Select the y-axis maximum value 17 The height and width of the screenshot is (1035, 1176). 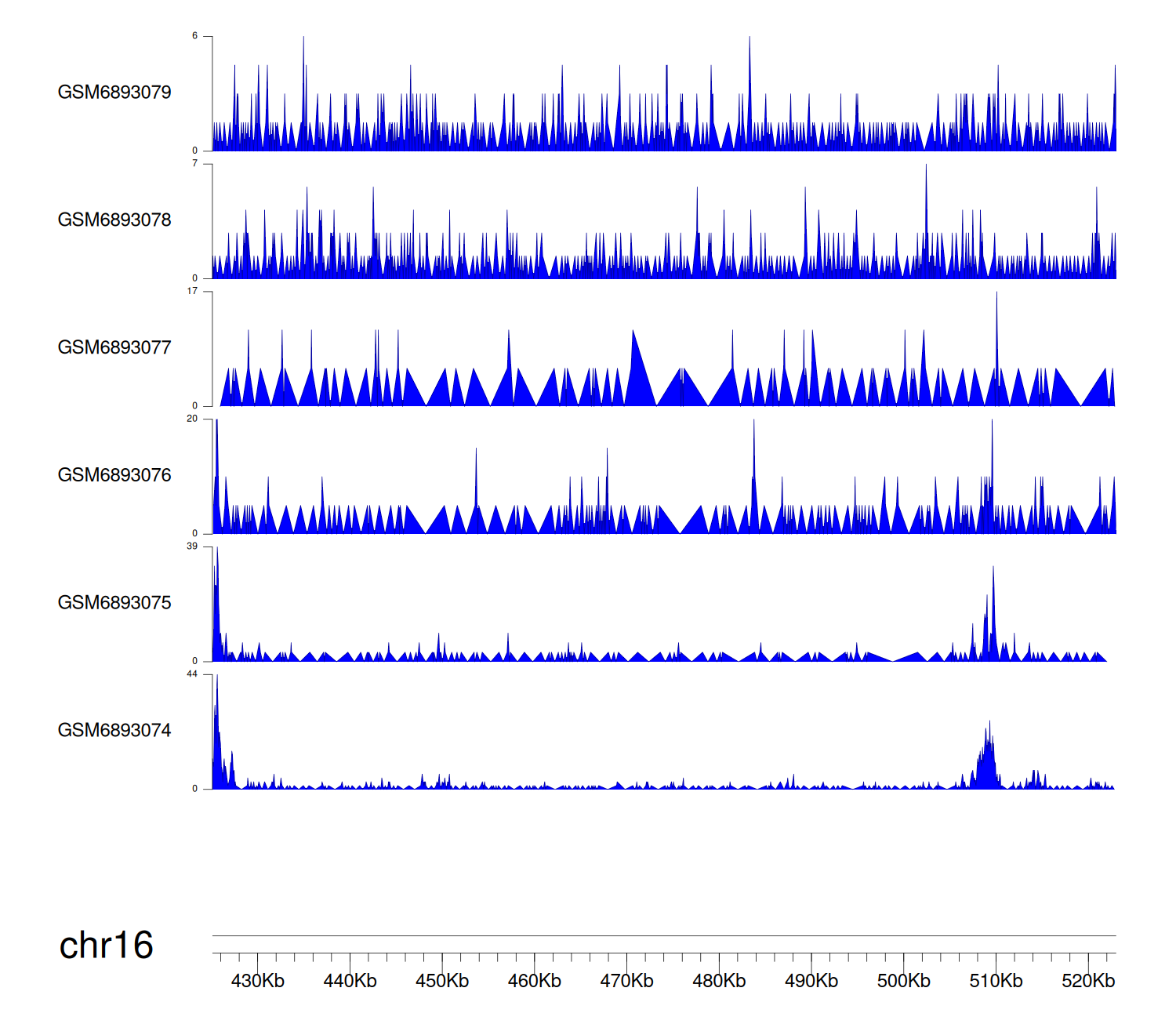[192, 291]
